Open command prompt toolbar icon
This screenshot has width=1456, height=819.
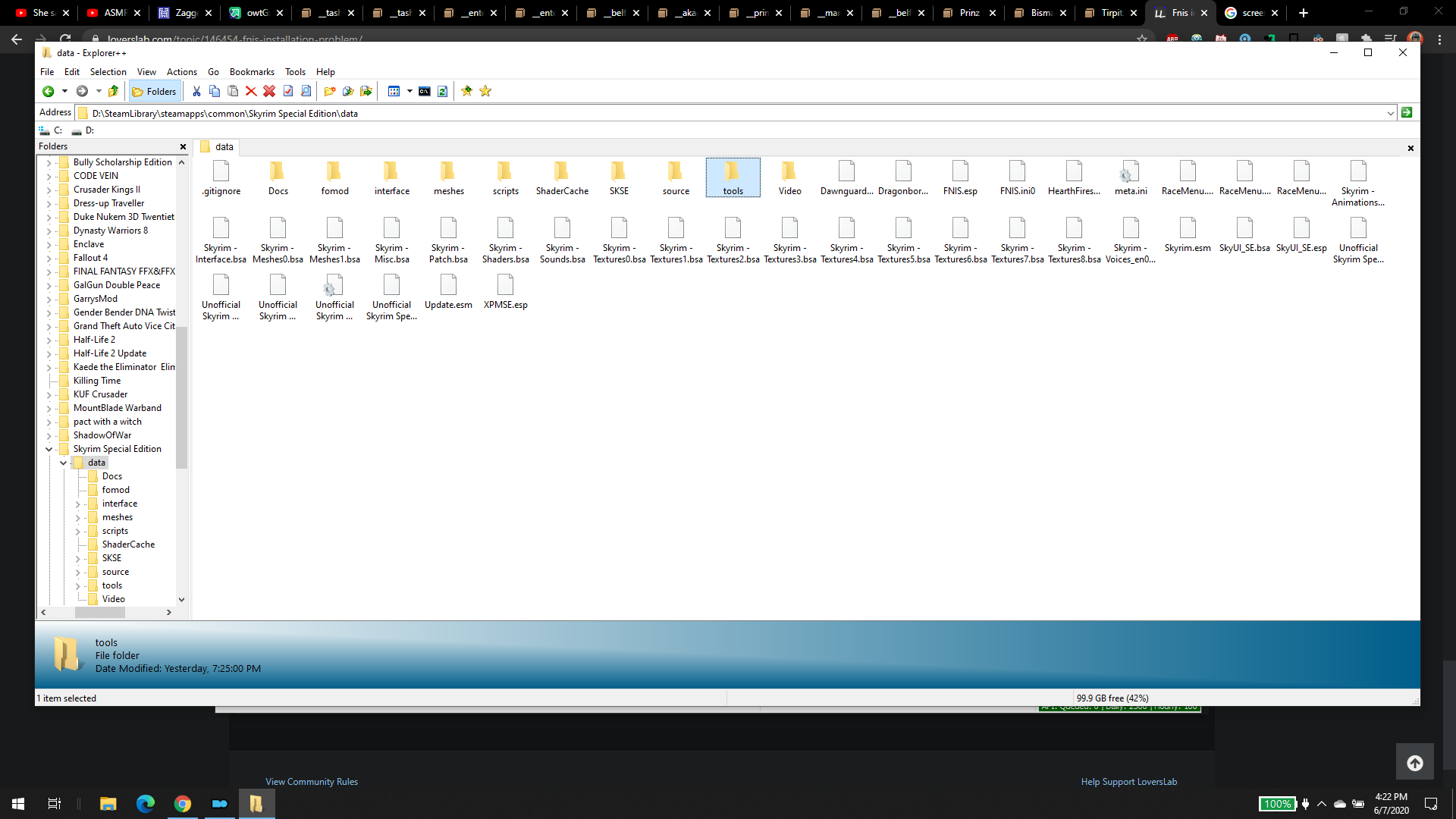(x=425, y=92)
